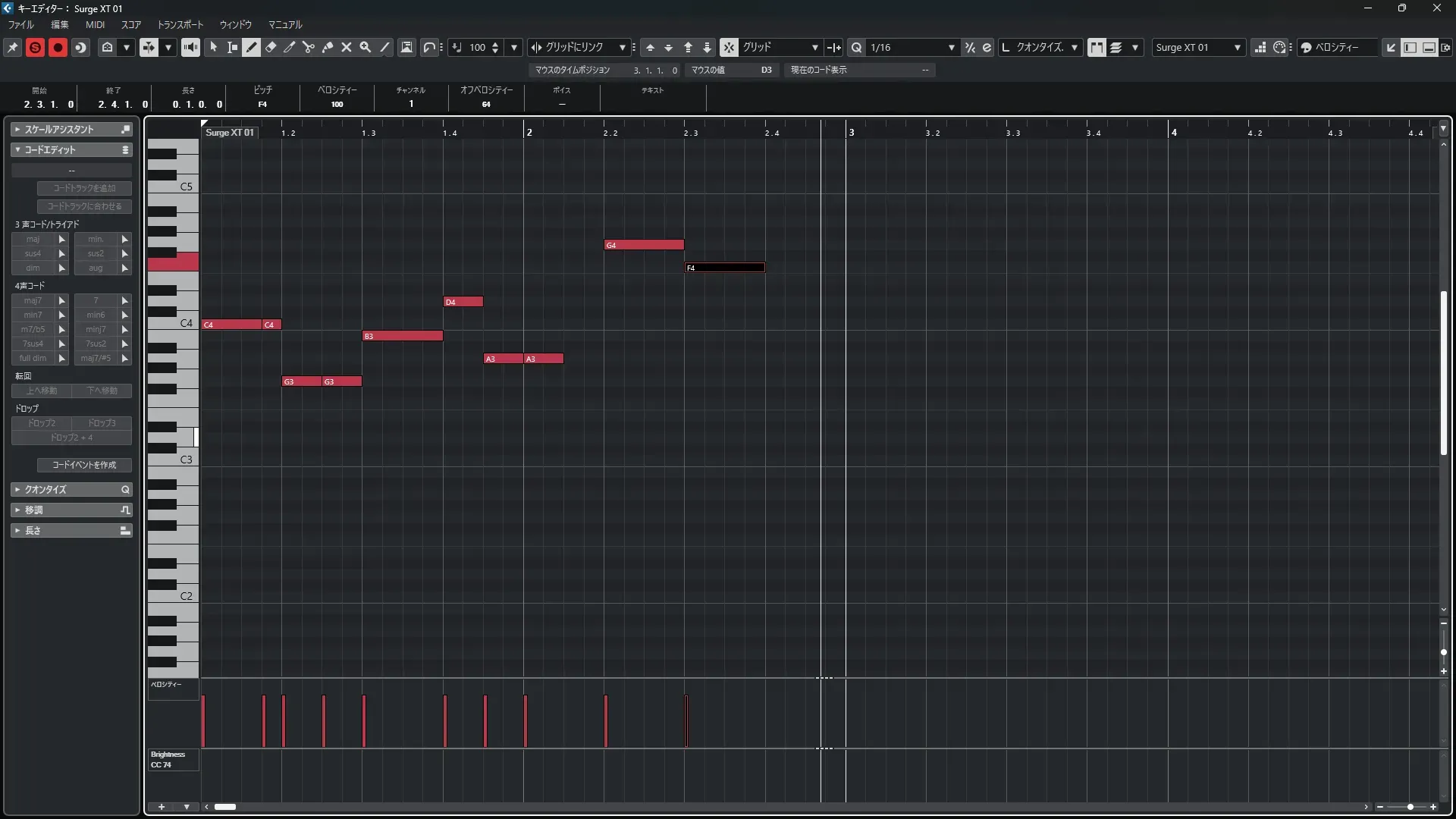
Task: Click the maj triad chord button
Action: pyautogui.click(x=33, y=239)
